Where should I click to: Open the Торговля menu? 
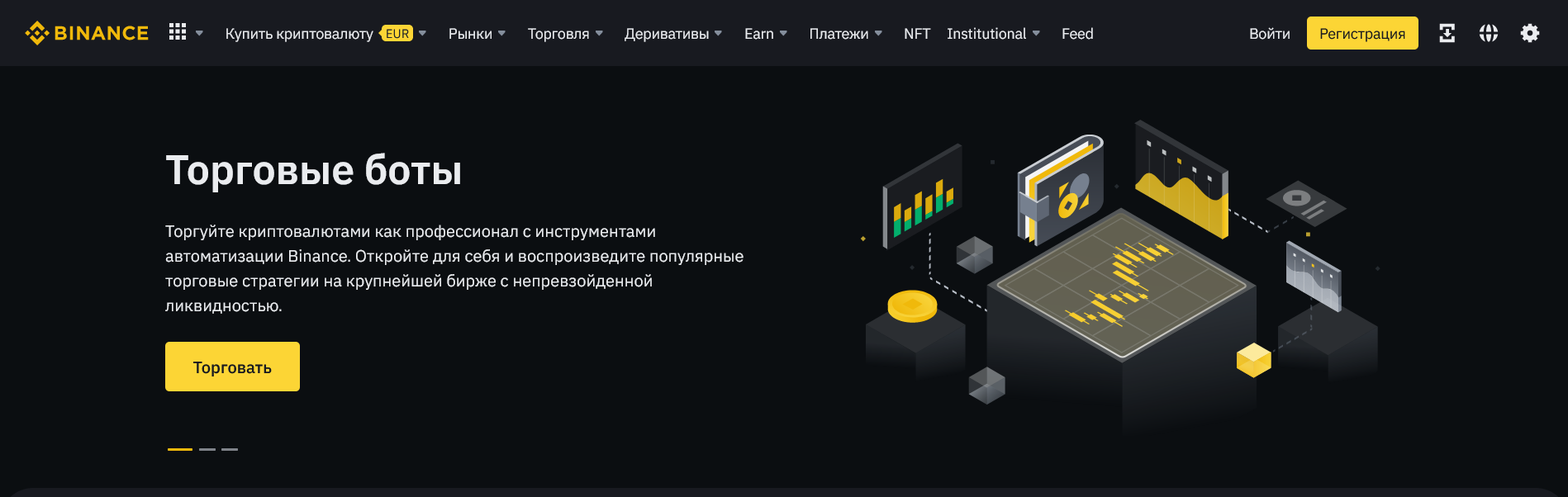558,34
